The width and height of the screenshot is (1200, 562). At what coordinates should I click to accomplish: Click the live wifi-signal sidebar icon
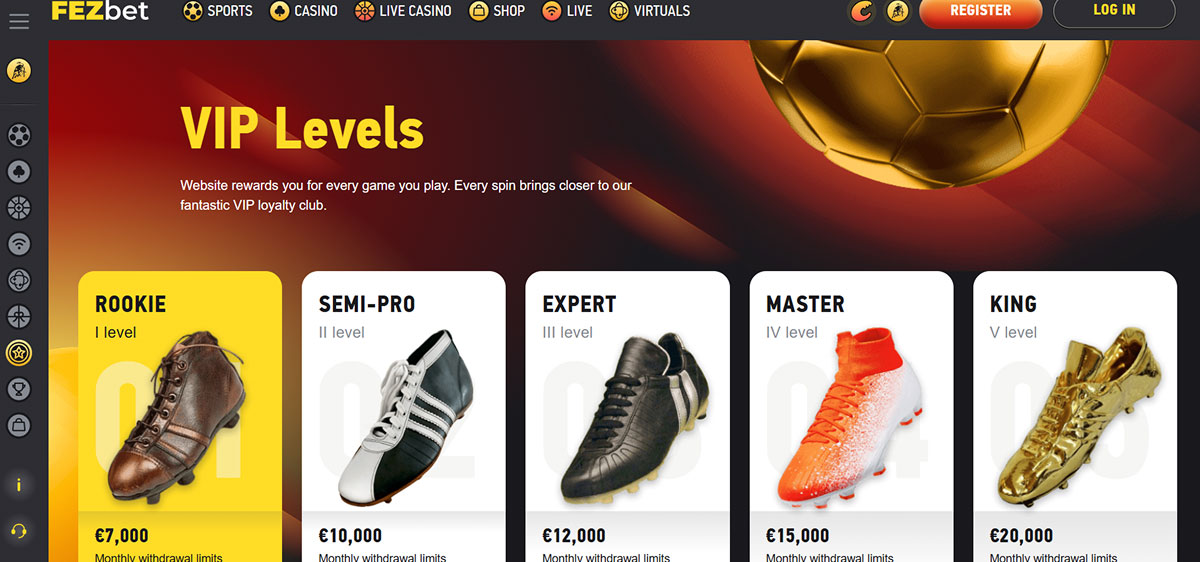coord(18,244)
